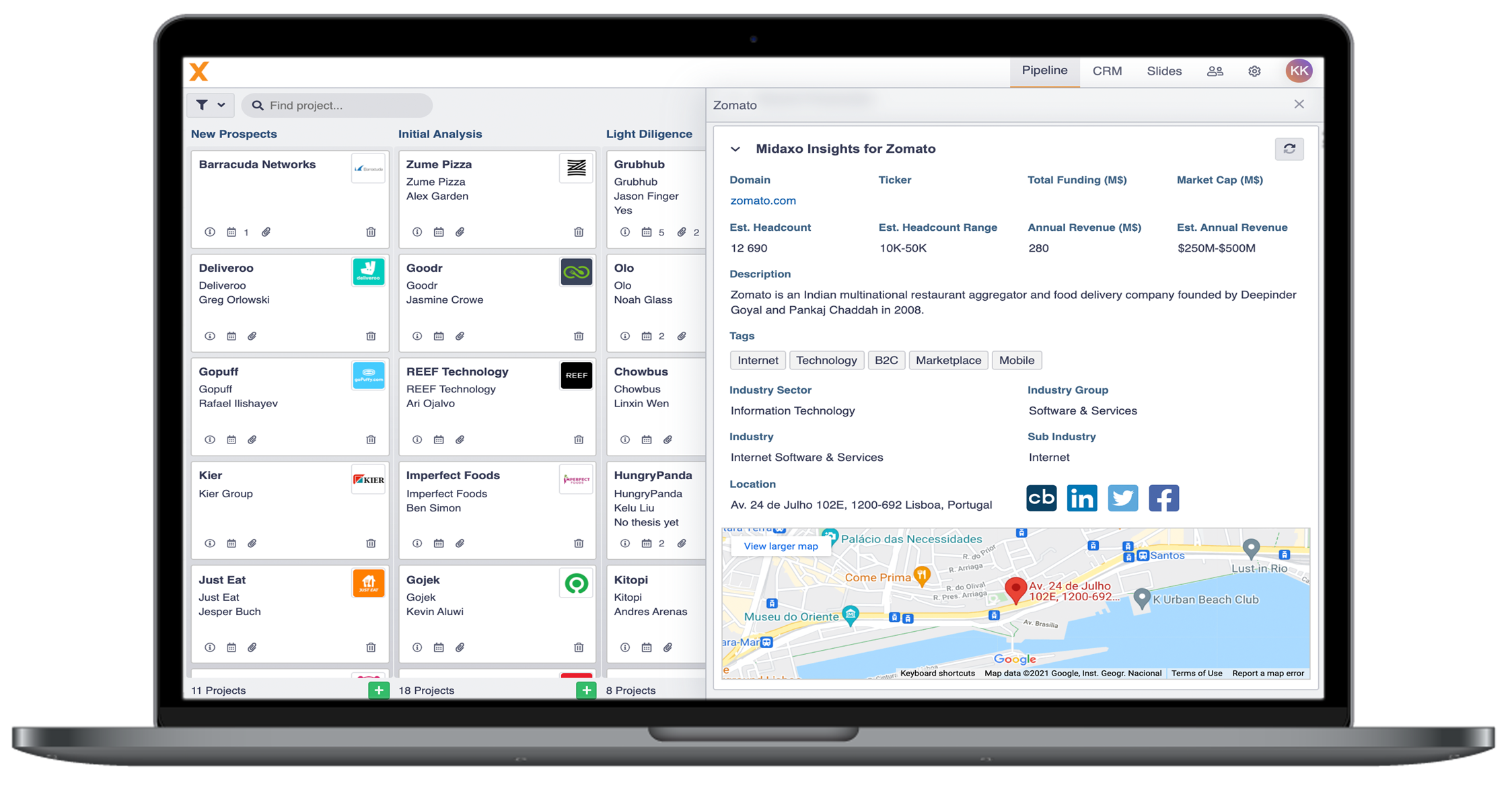Toggle visibility icon on Barracuda Networks card
The image size is (1512, 788).
coord(210,232)
